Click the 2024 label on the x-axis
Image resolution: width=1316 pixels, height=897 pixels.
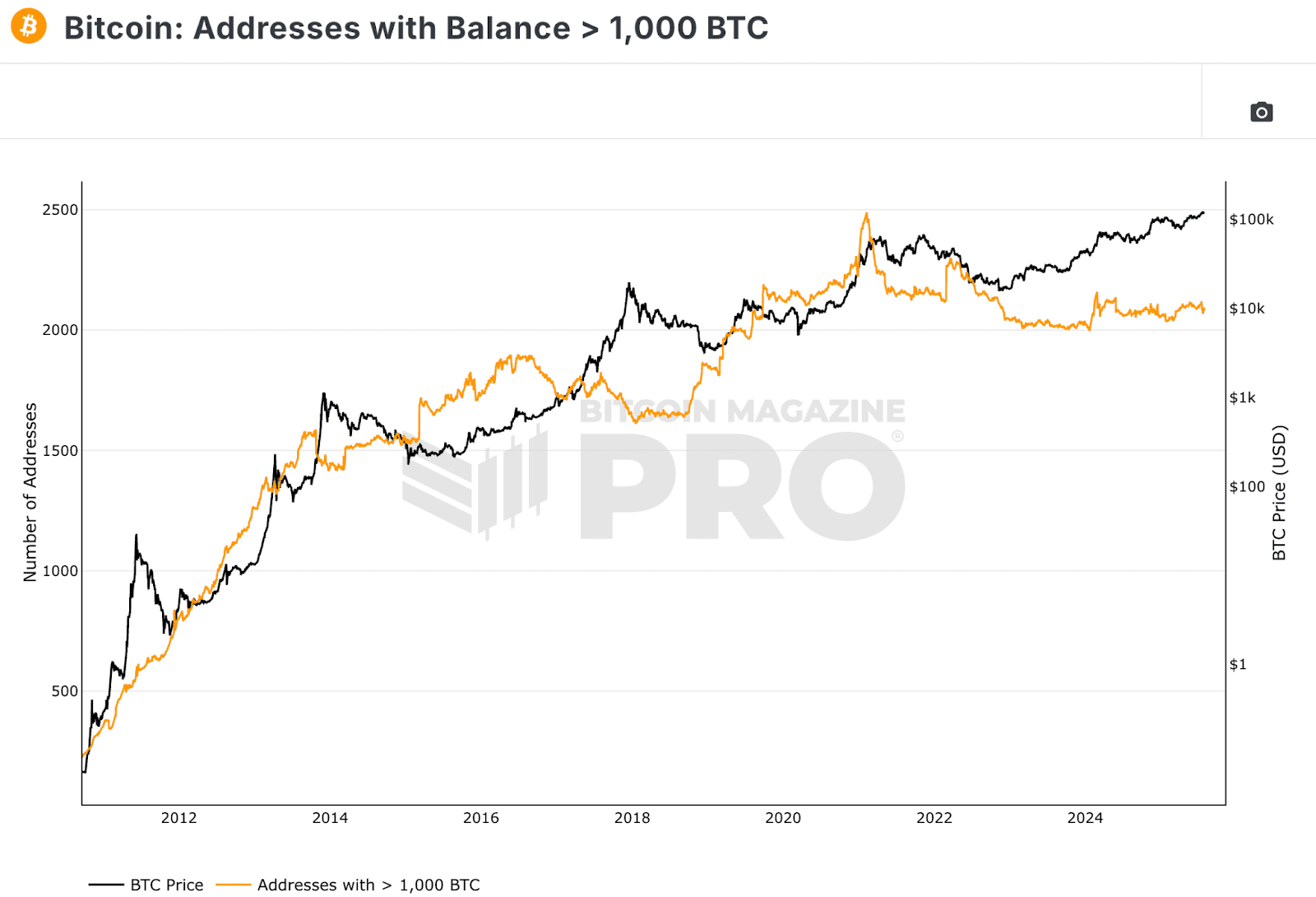click(x=1087, y=819)
